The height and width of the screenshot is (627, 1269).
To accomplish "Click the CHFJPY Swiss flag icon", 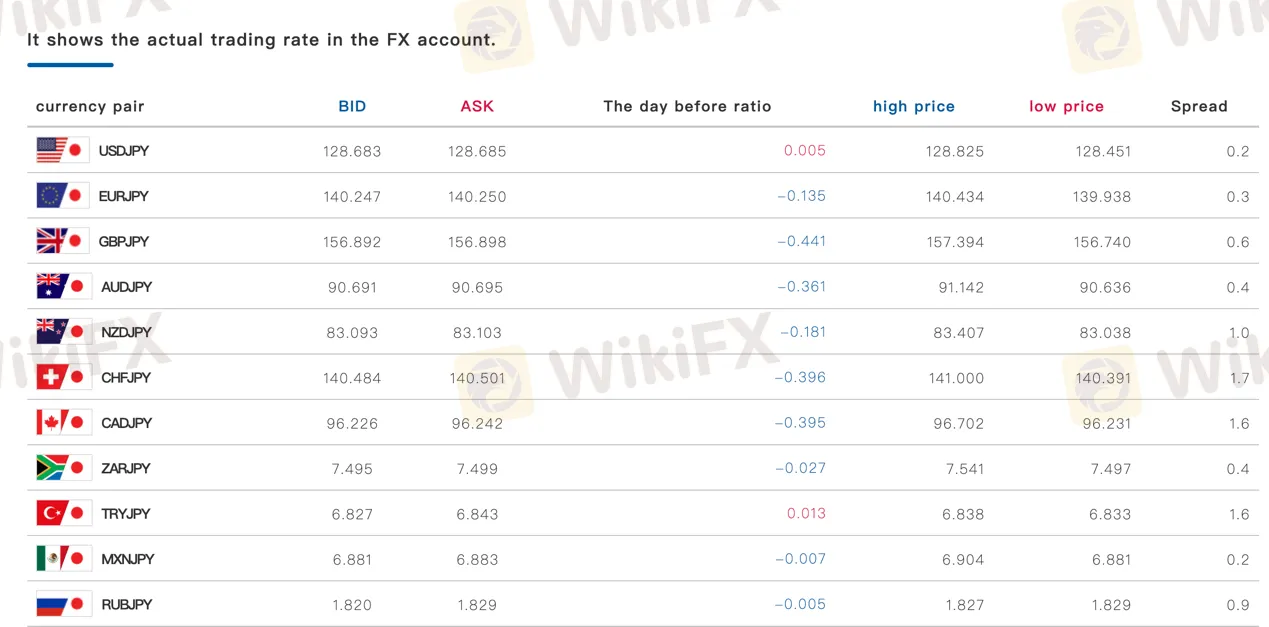I will click(63, 377).
